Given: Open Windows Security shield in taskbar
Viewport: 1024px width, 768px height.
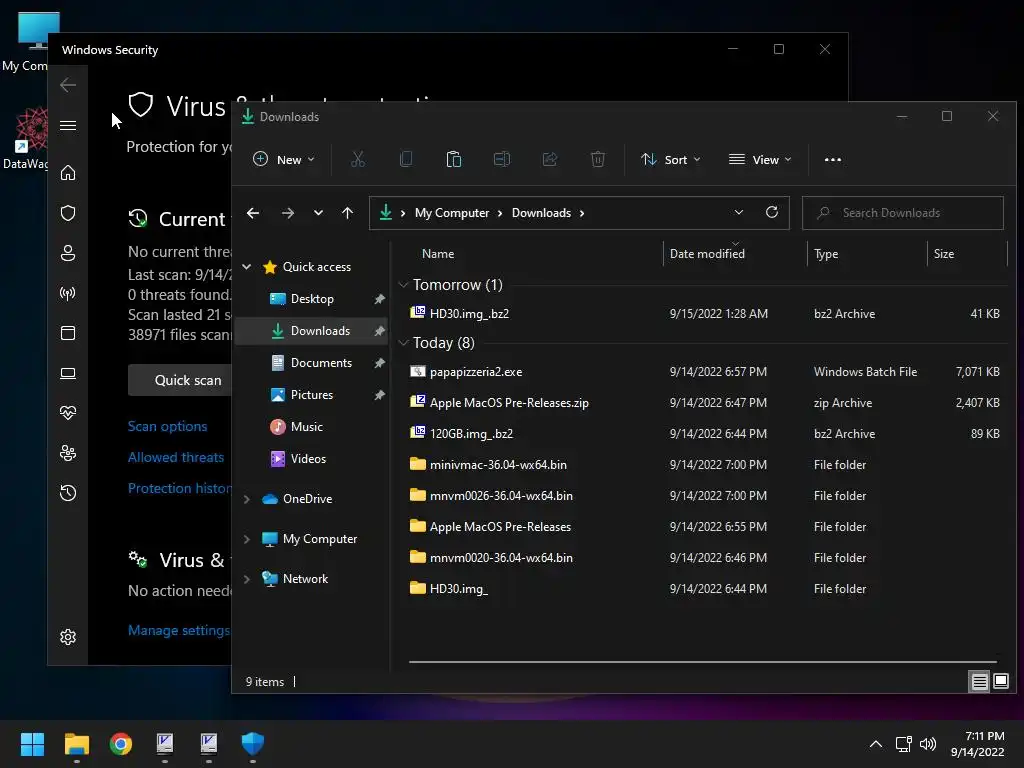Looking at the screenshot, I should click(x=253, y=744).
